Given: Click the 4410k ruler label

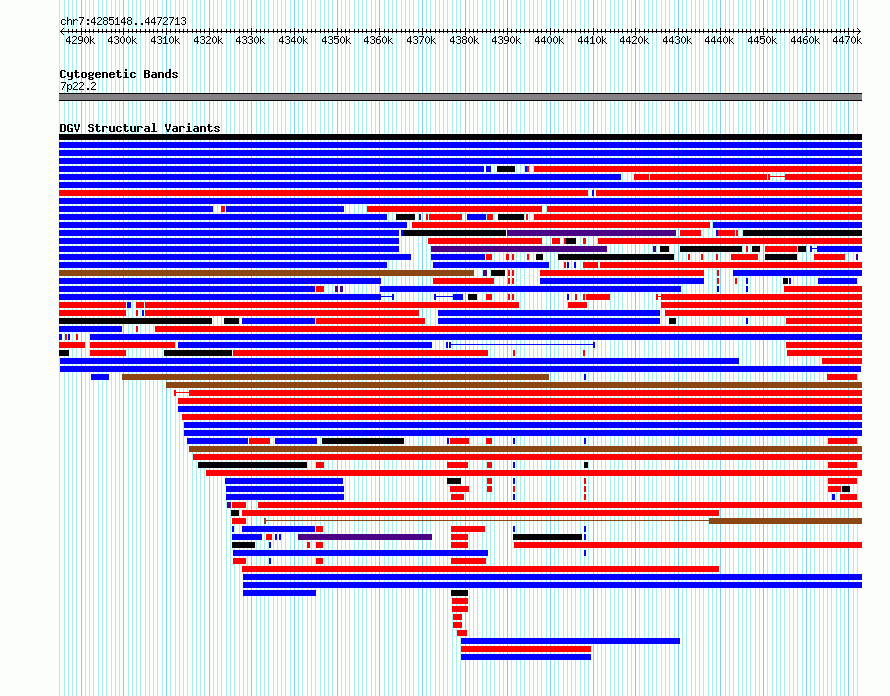Looking at the screenshot, I should (592, 40).
